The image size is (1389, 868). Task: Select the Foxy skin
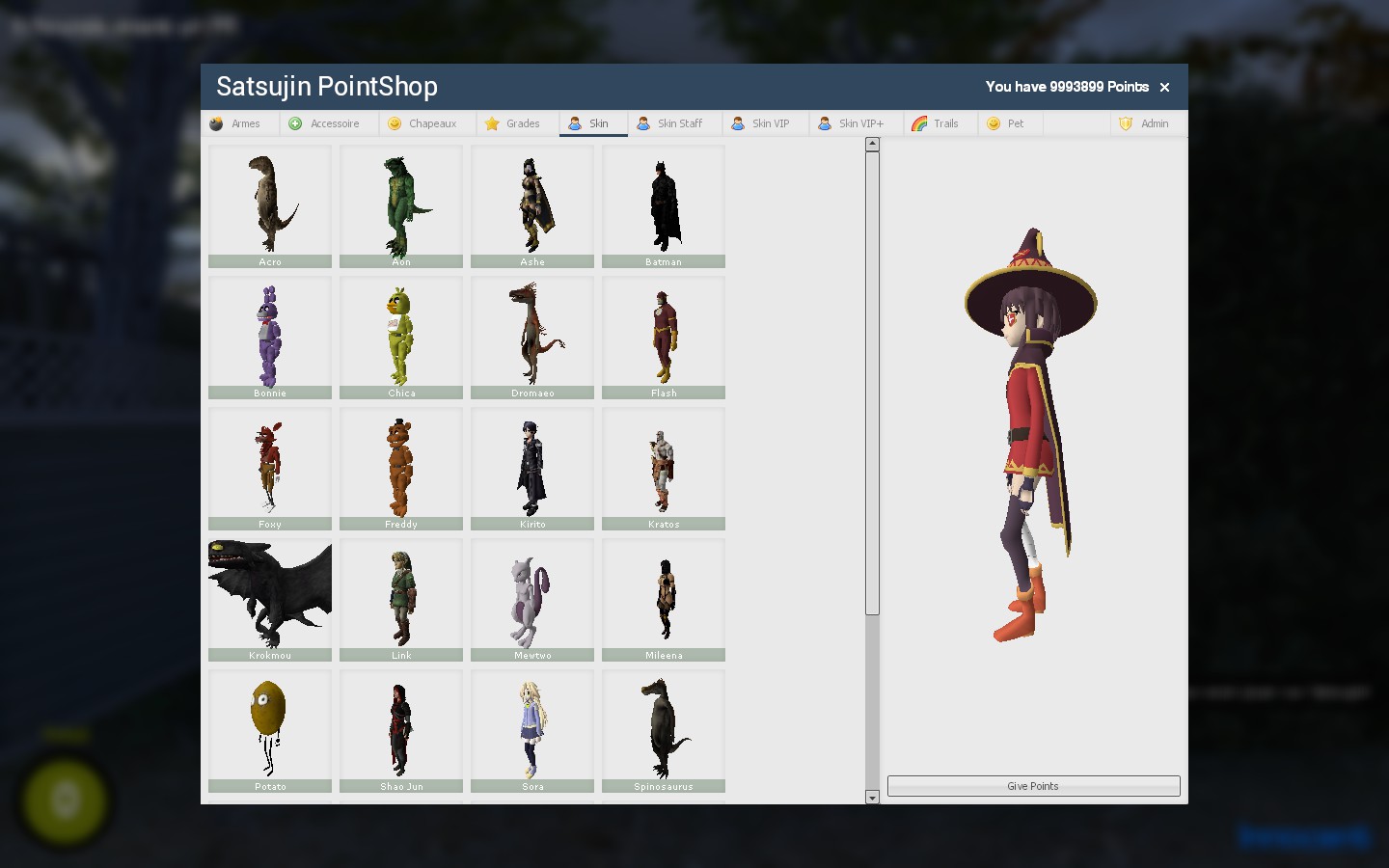(270, 469)
